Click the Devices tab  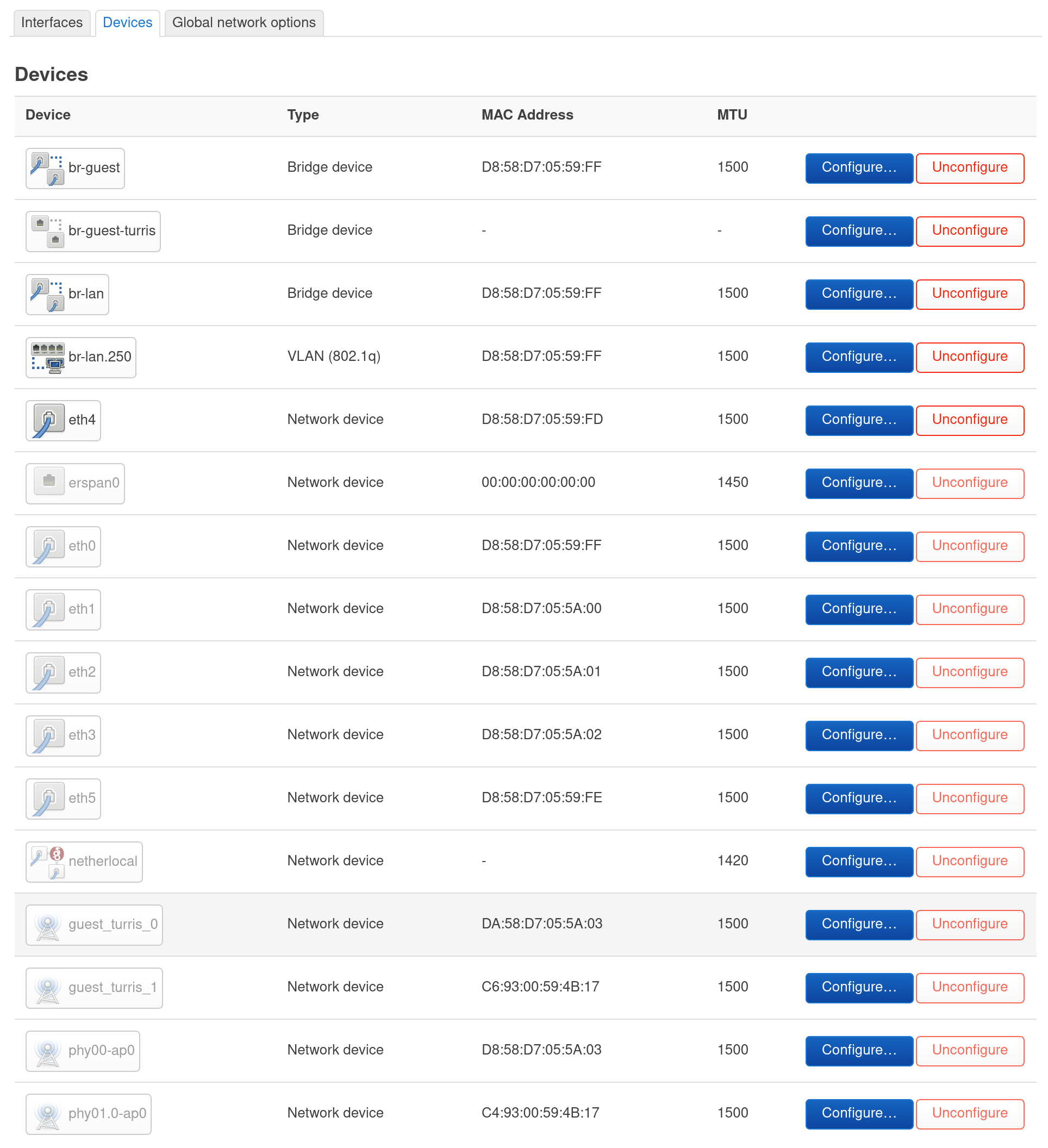coord(127,23)
